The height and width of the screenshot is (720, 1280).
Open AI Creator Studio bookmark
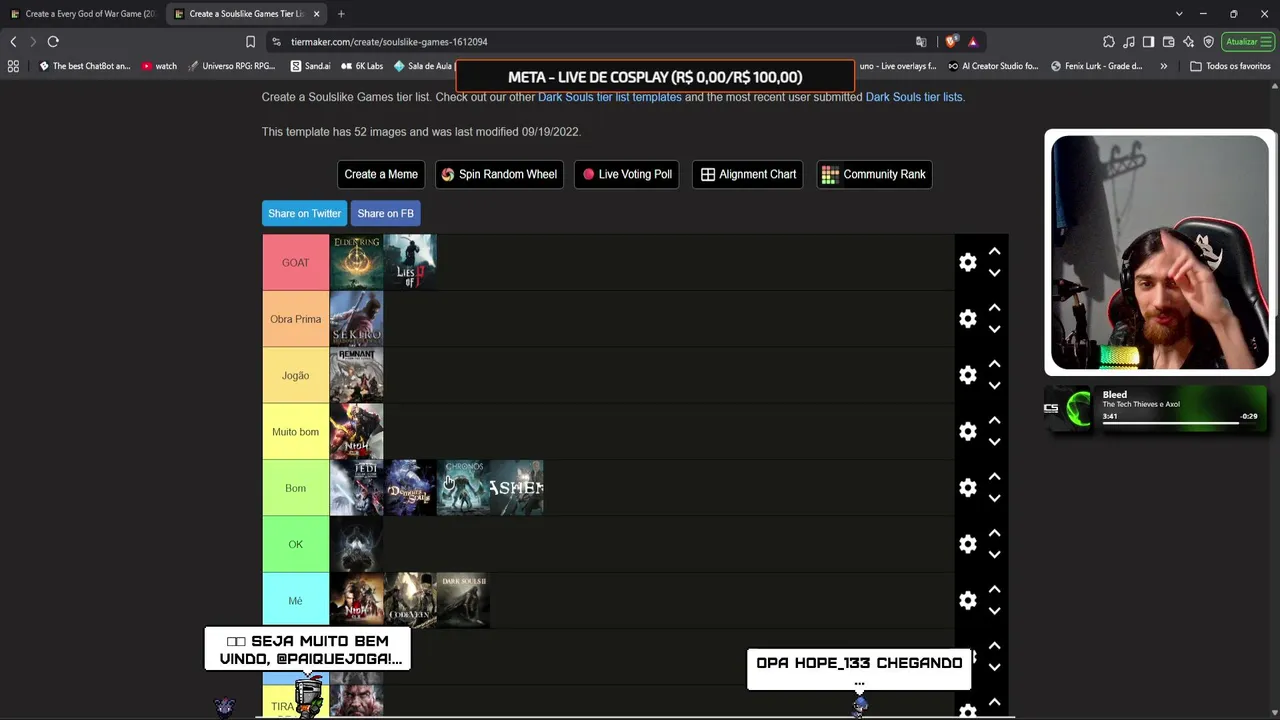993,66
